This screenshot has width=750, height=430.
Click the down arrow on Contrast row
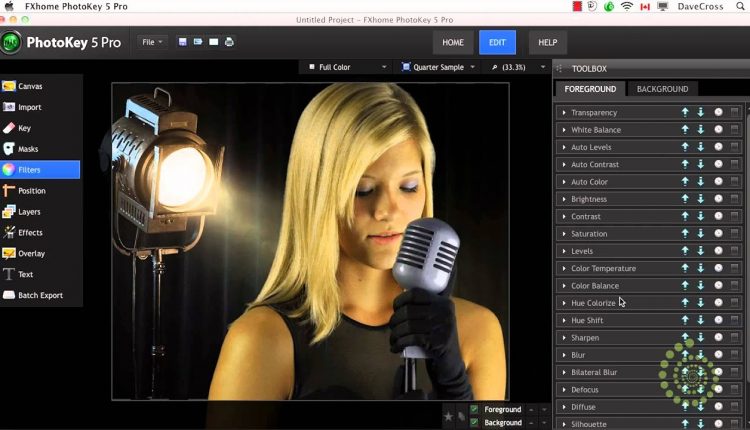[701, 216]
